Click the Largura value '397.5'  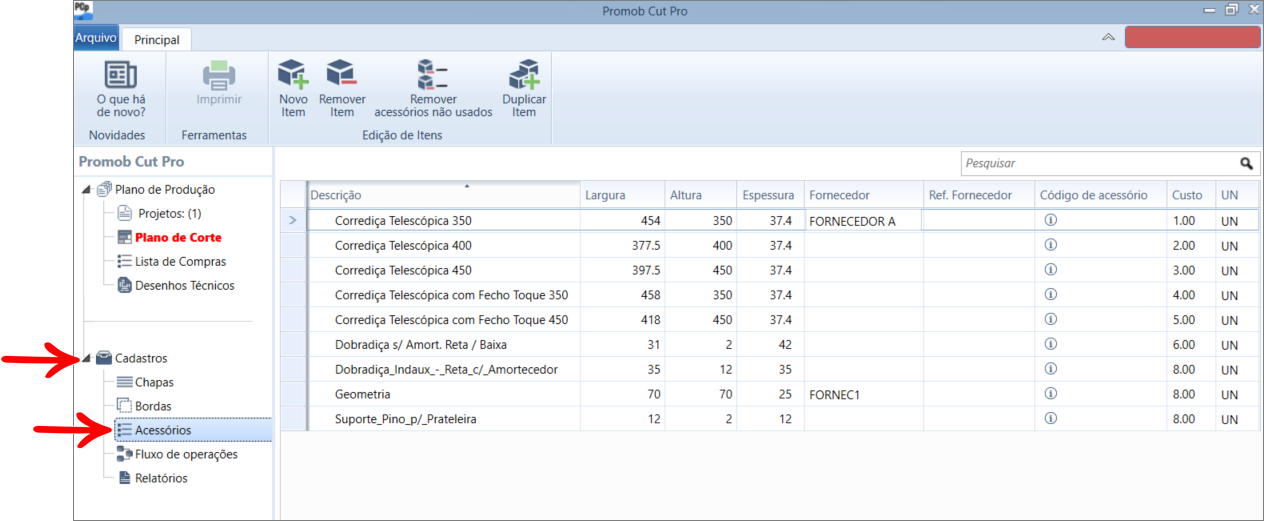(x=622, y=270)
